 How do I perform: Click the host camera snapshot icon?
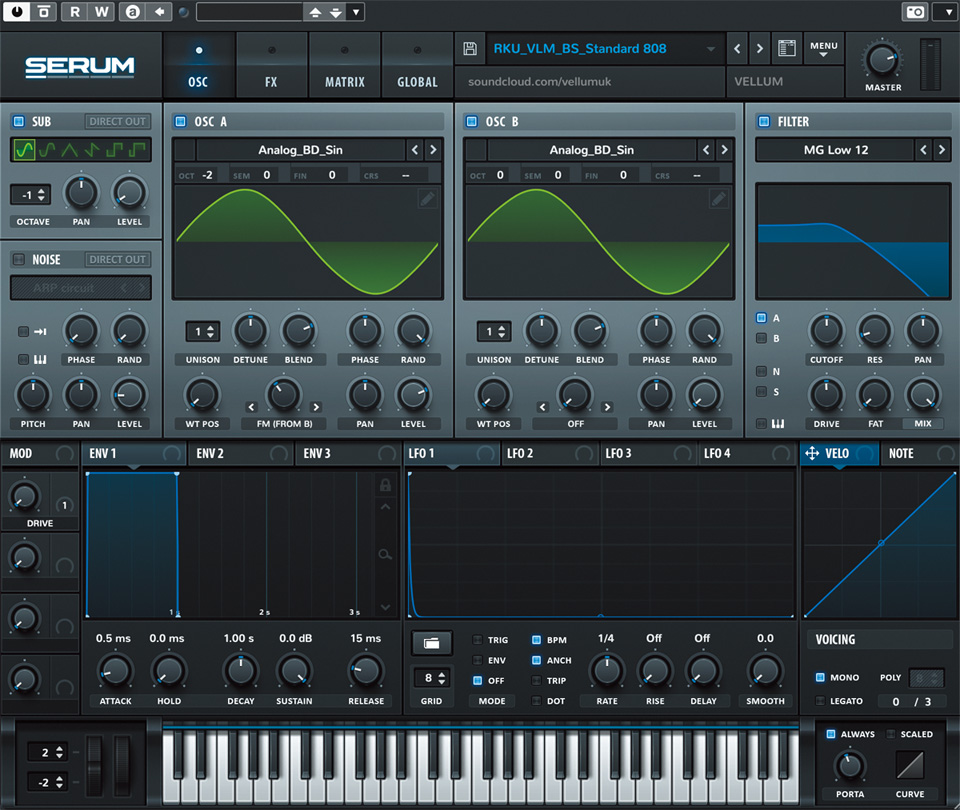pyautogui.click(x=915, y=12)
